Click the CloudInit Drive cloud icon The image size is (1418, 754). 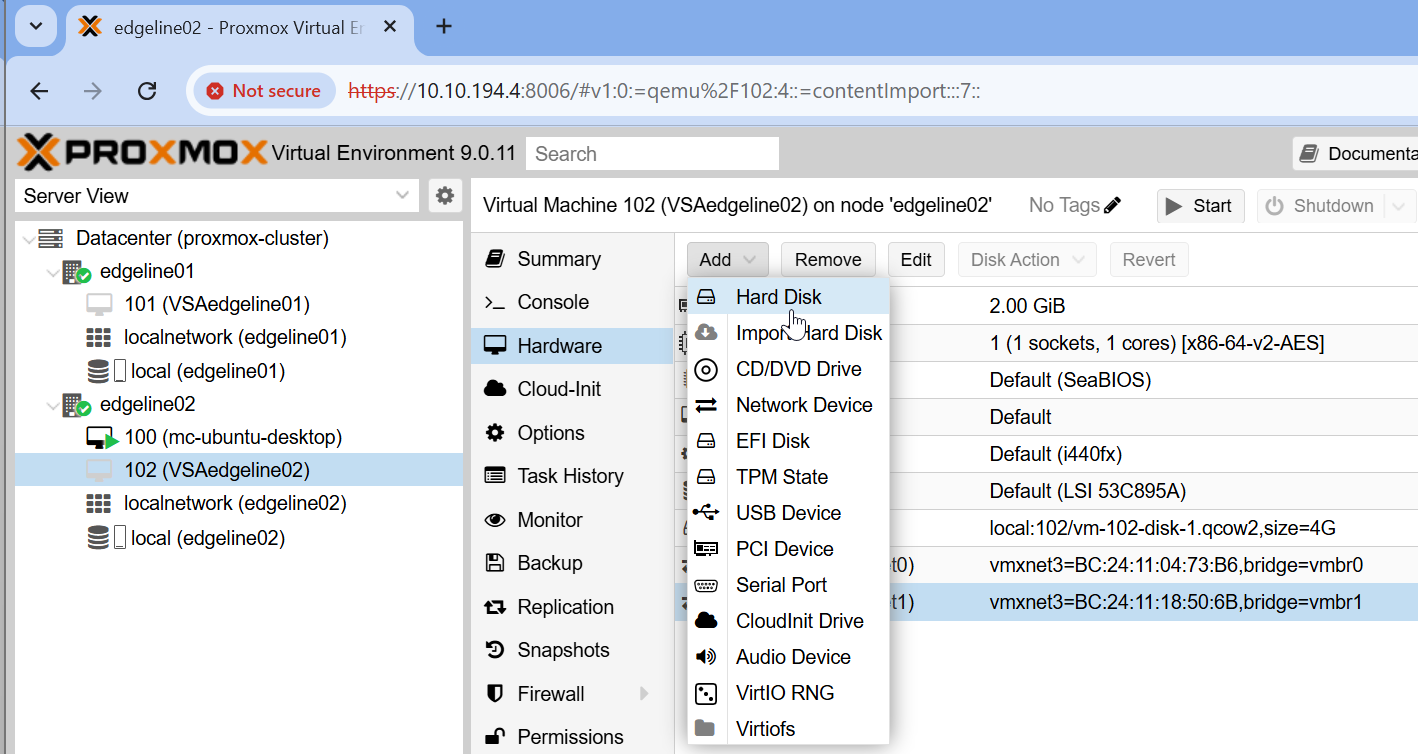coord(706,621)
